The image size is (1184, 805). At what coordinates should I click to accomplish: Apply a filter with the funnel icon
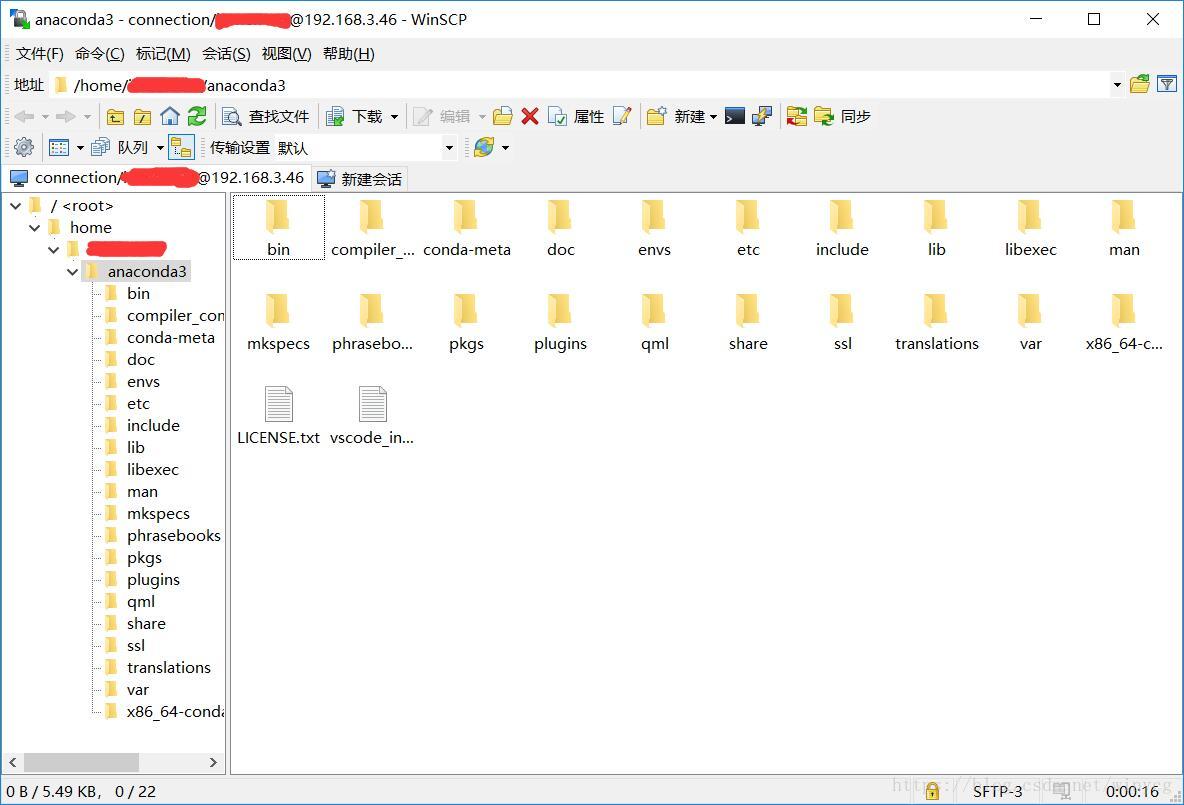coord(1167,84)
